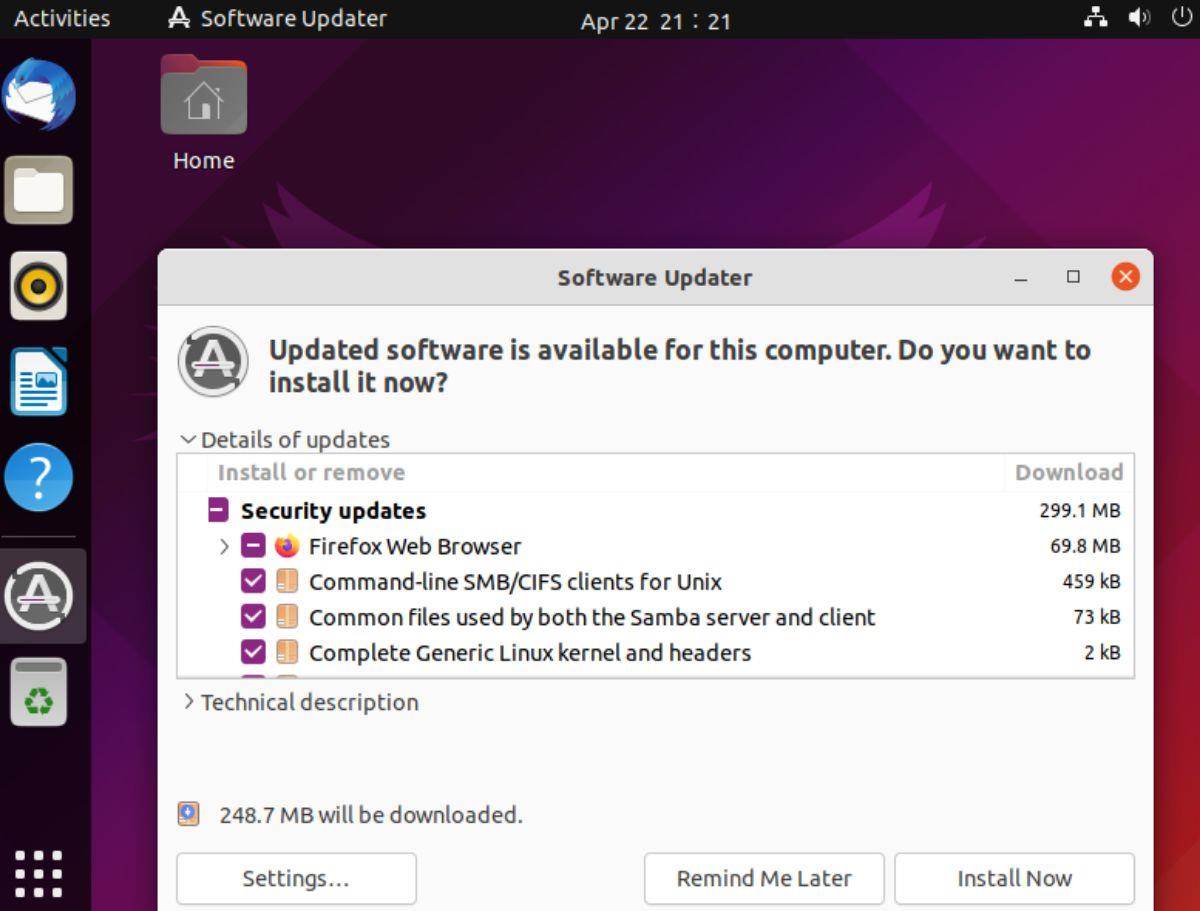Viewport: 1200px width, 911px height.
Task: Open the clock menu showing Apr 22
Action: (x=656, y=20)
